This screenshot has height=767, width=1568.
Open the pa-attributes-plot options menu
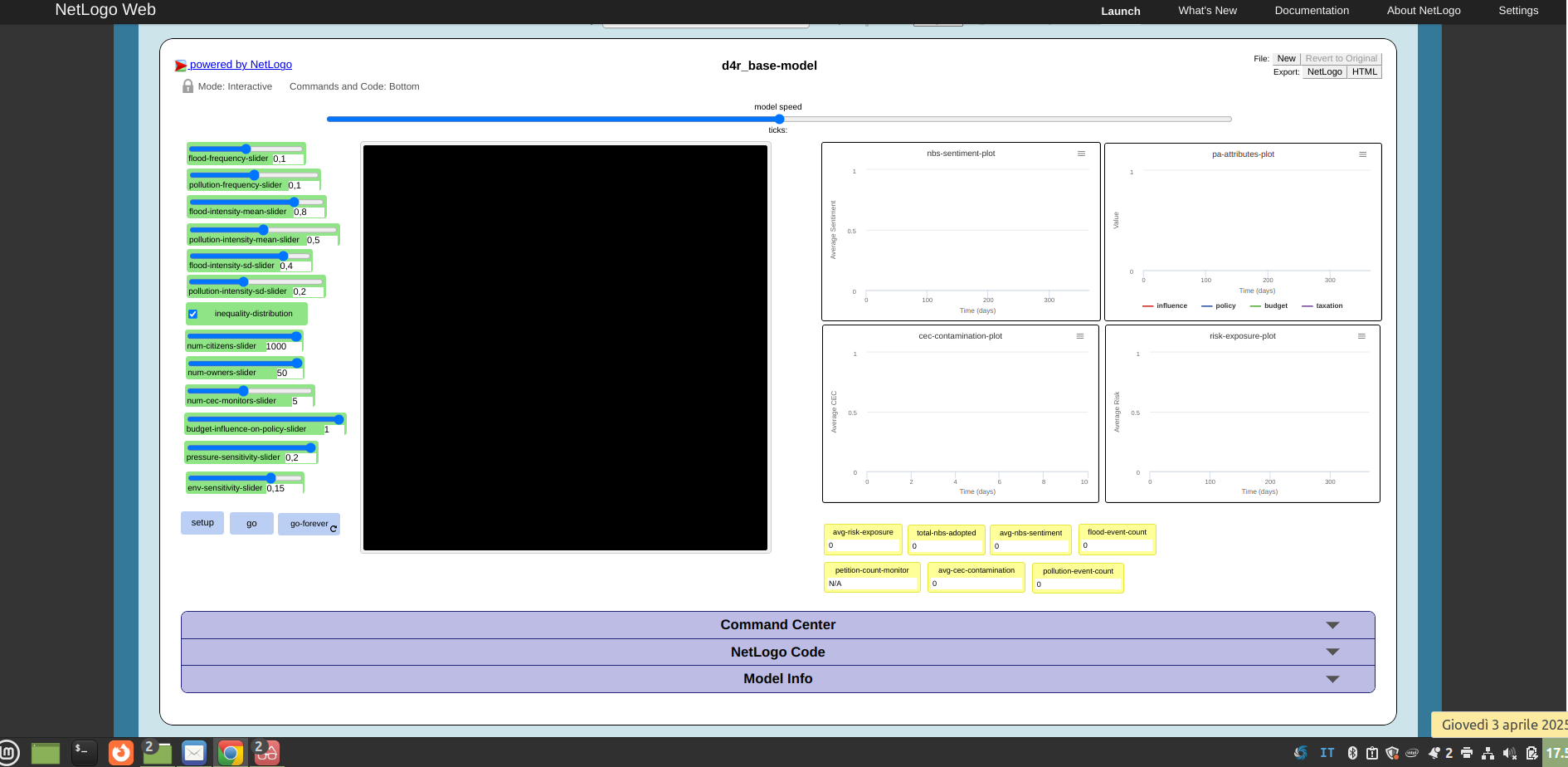pos(1362,154)
